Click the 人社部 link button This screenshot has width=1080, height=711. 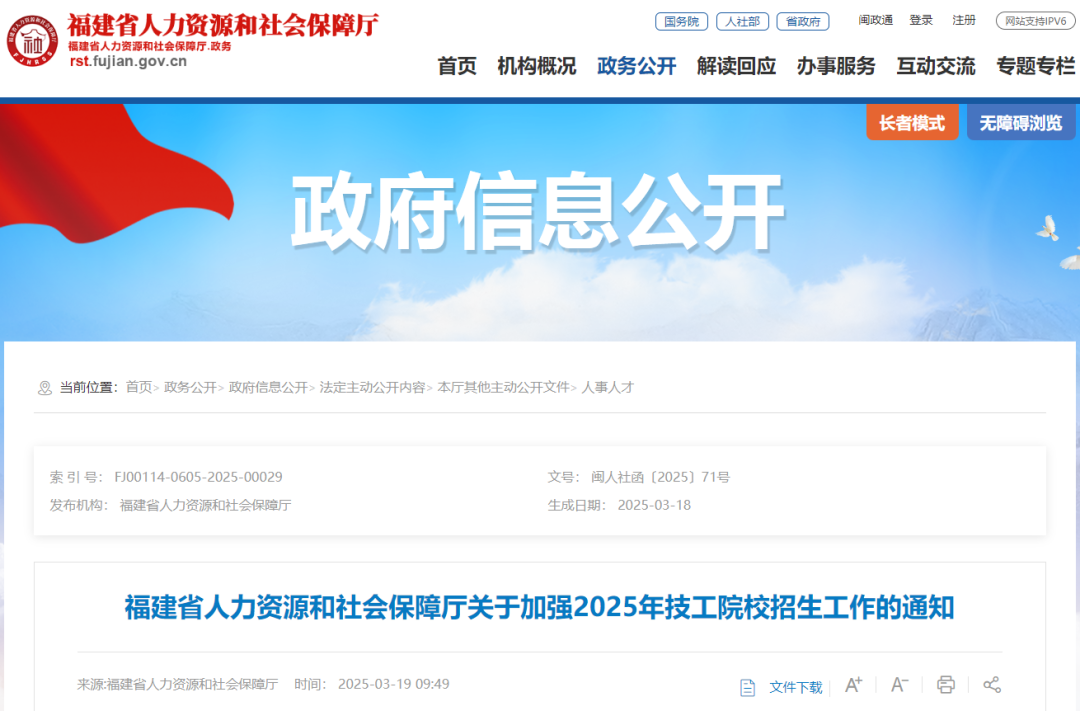tap(742, 21)
